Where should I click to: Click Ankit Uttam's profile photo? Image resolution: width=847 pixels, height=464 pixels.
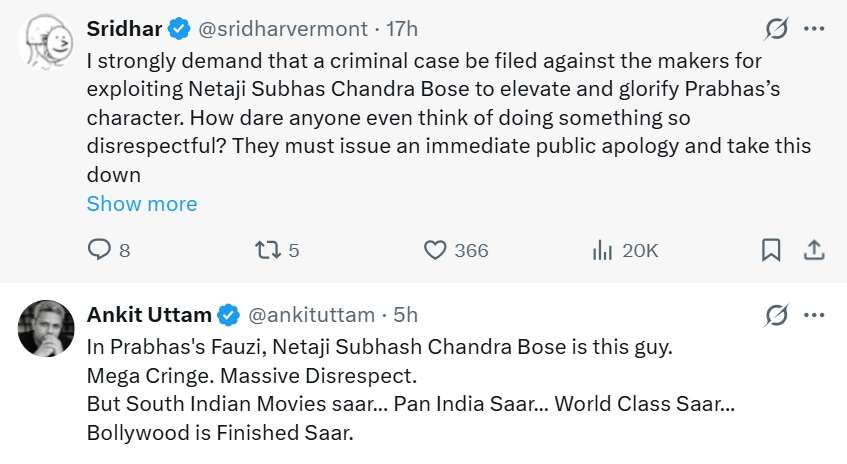click(46, 328)
